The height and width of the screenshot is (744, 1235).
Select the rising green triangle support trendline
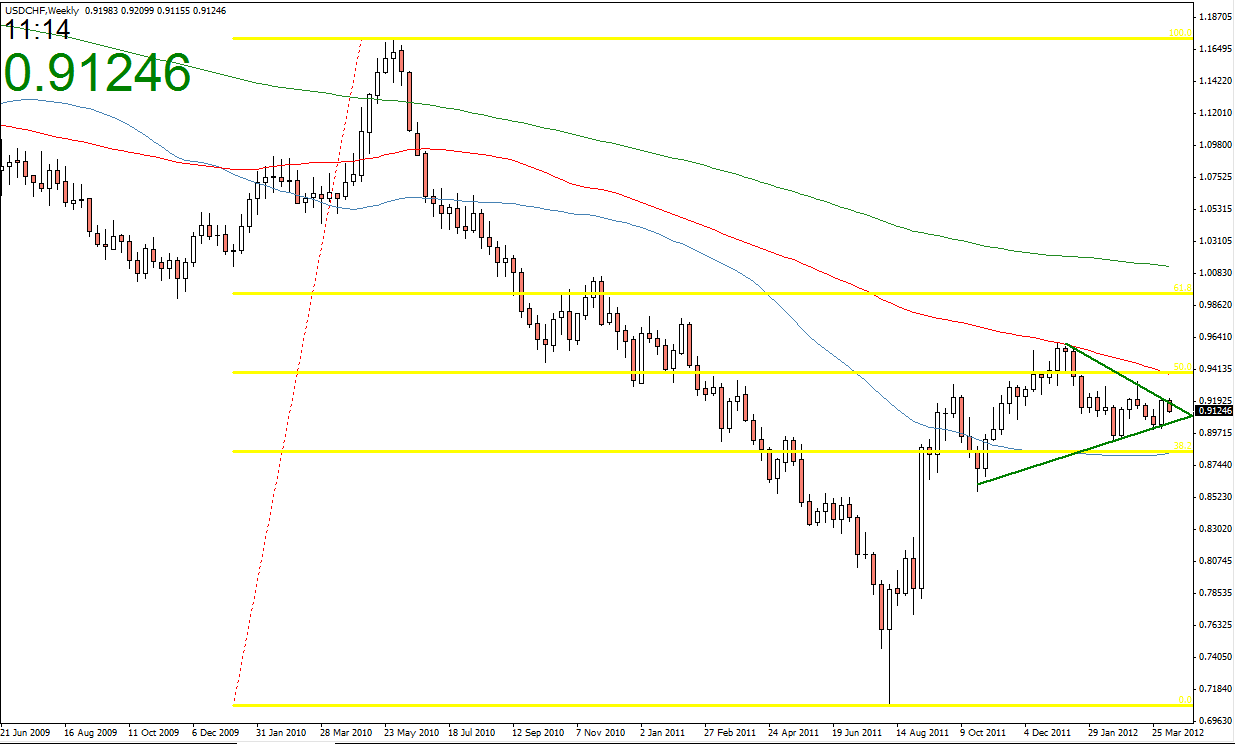click(1085, 449)
